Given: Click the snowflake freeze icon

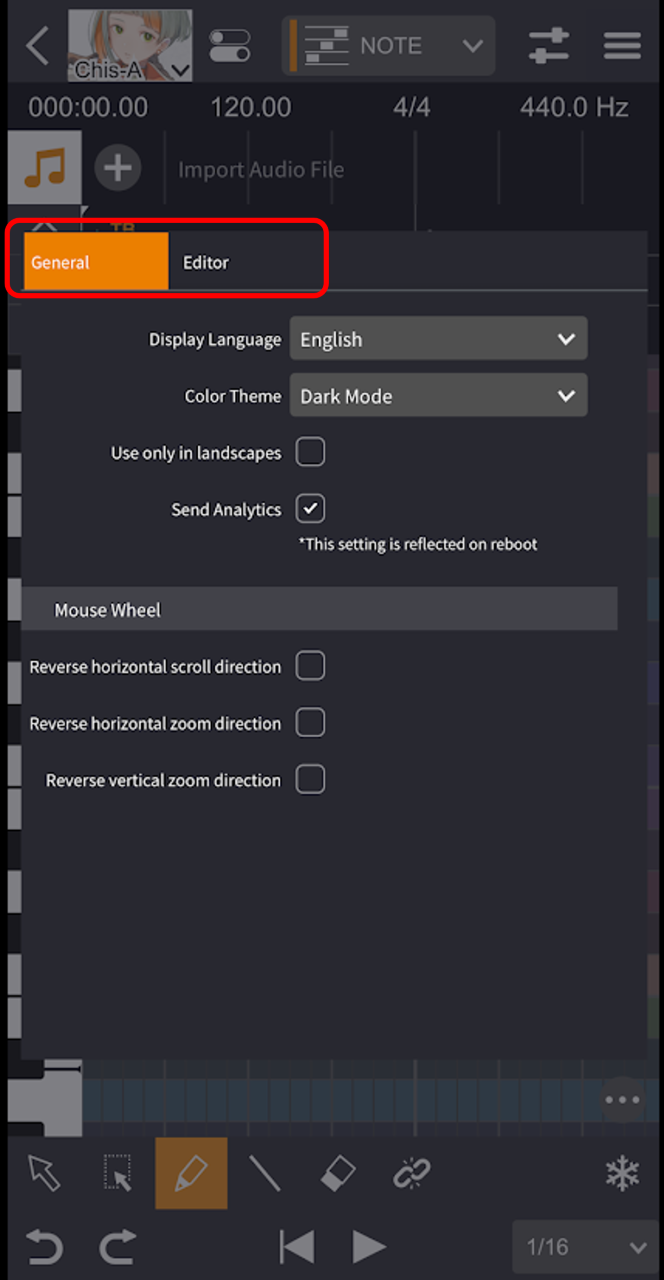Looking at the screenshot, I should (x=622, y=1174).
